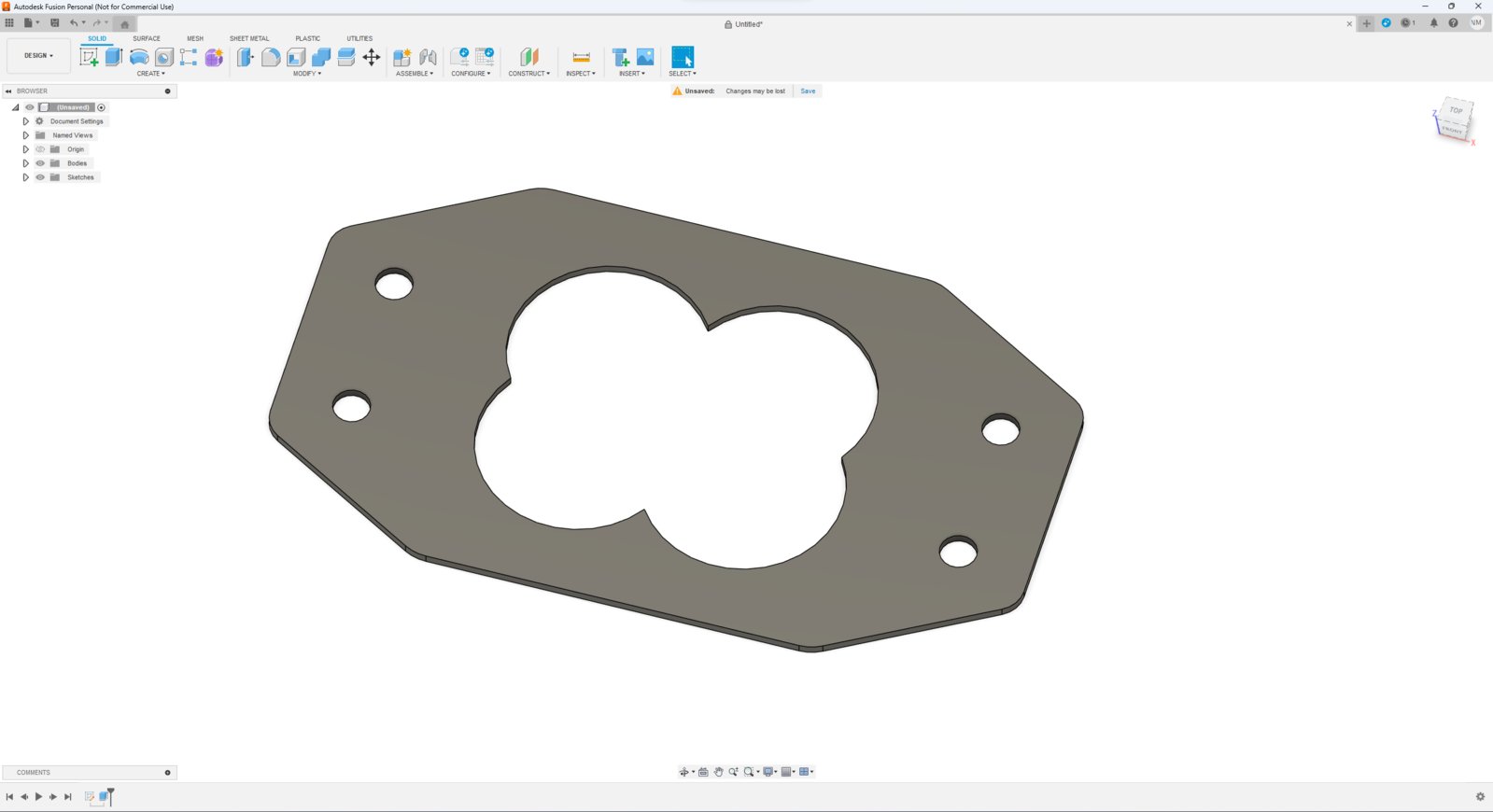Select the Offset Plane construct tool

pyautogui.click(x=529, y=57)
